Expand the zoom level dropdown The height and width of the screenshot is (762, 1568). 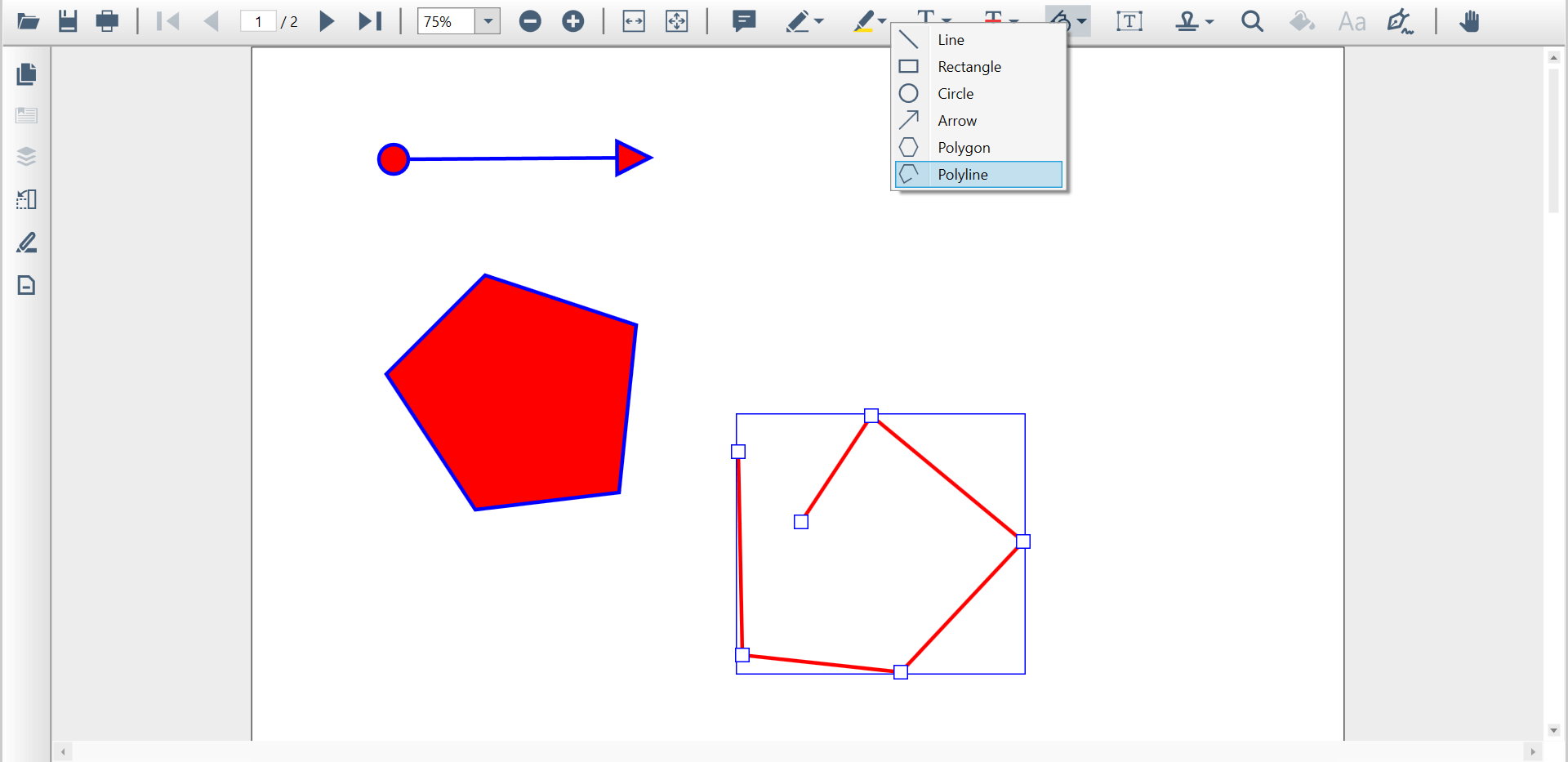[488, 21]
